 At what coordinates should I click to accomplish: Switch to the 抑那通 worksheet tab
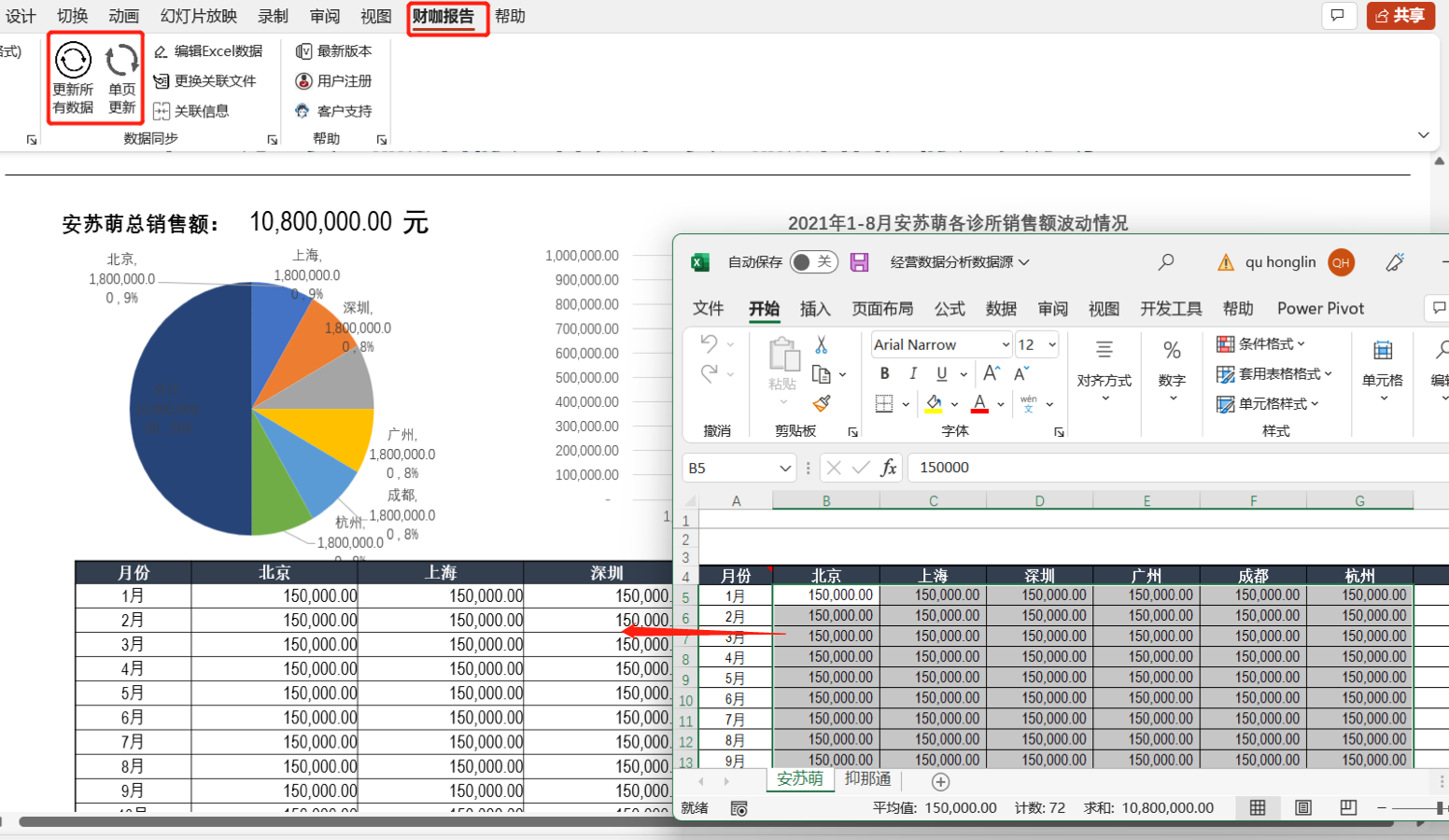click(x=867, y=778)
